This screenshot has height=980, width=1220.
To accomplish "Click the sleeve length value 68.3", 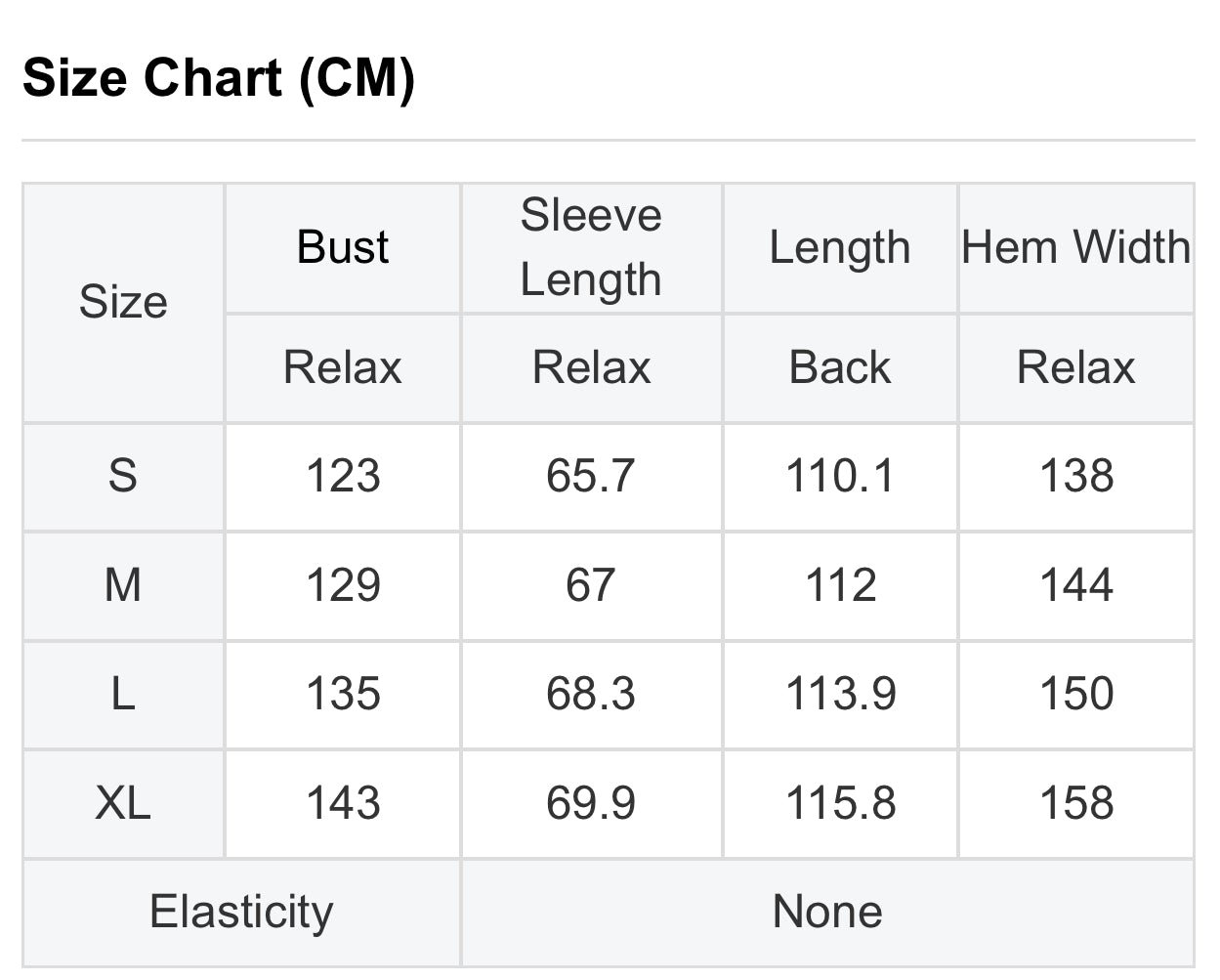I will (591, 694).
